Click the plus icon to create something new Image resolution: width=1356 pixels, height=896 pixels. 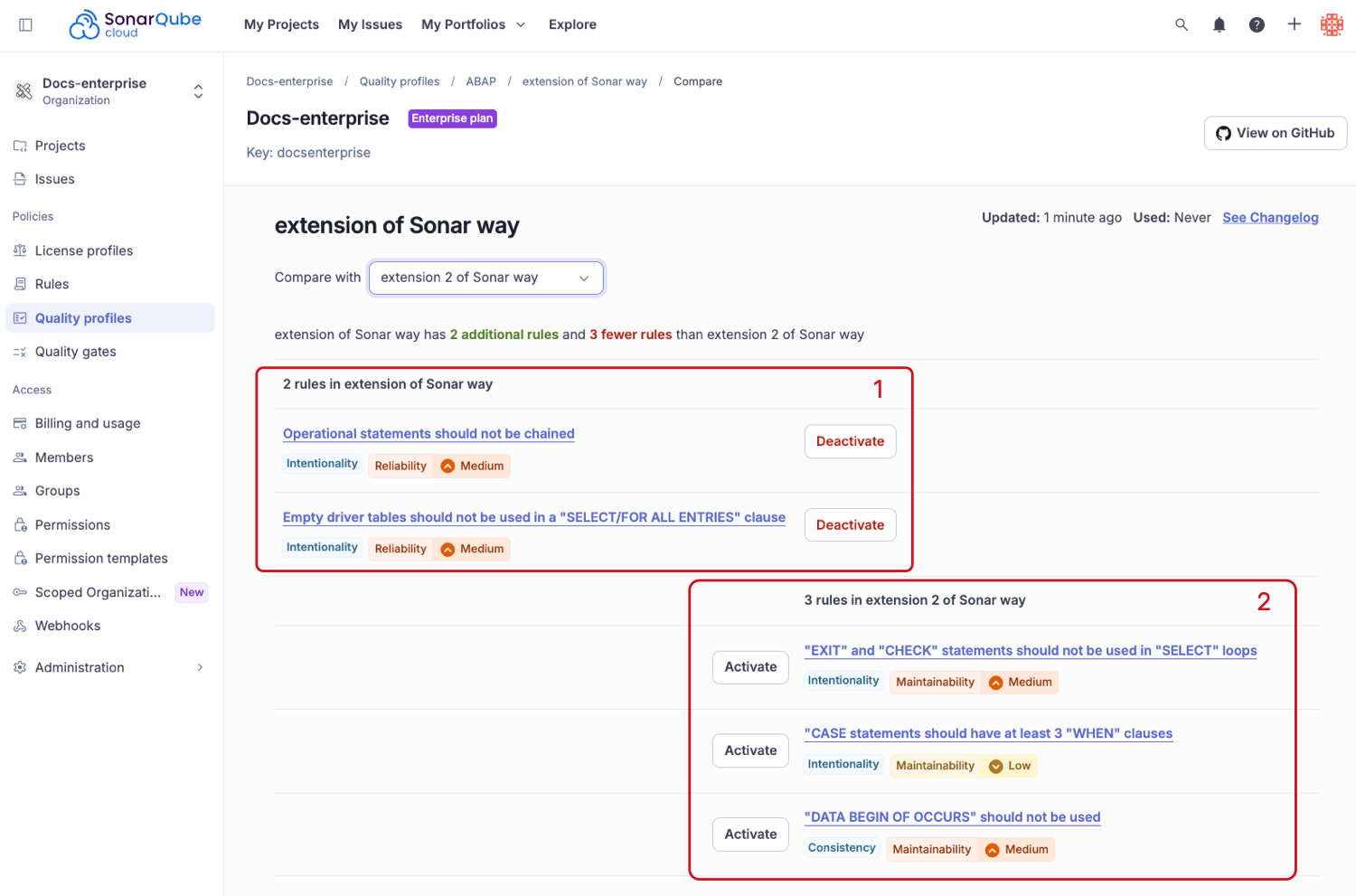click(1294, 24)
